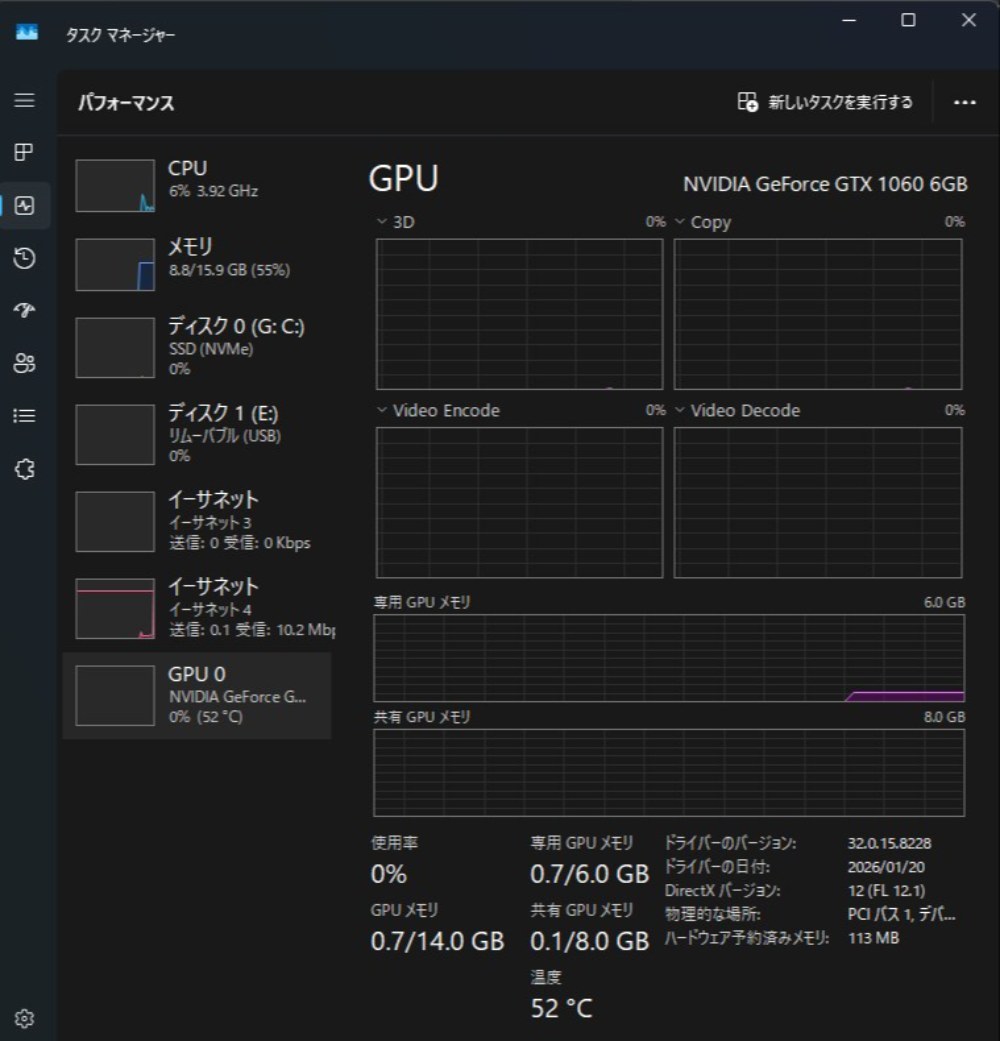Select the イーサネット 3 network item

(197, 521)
